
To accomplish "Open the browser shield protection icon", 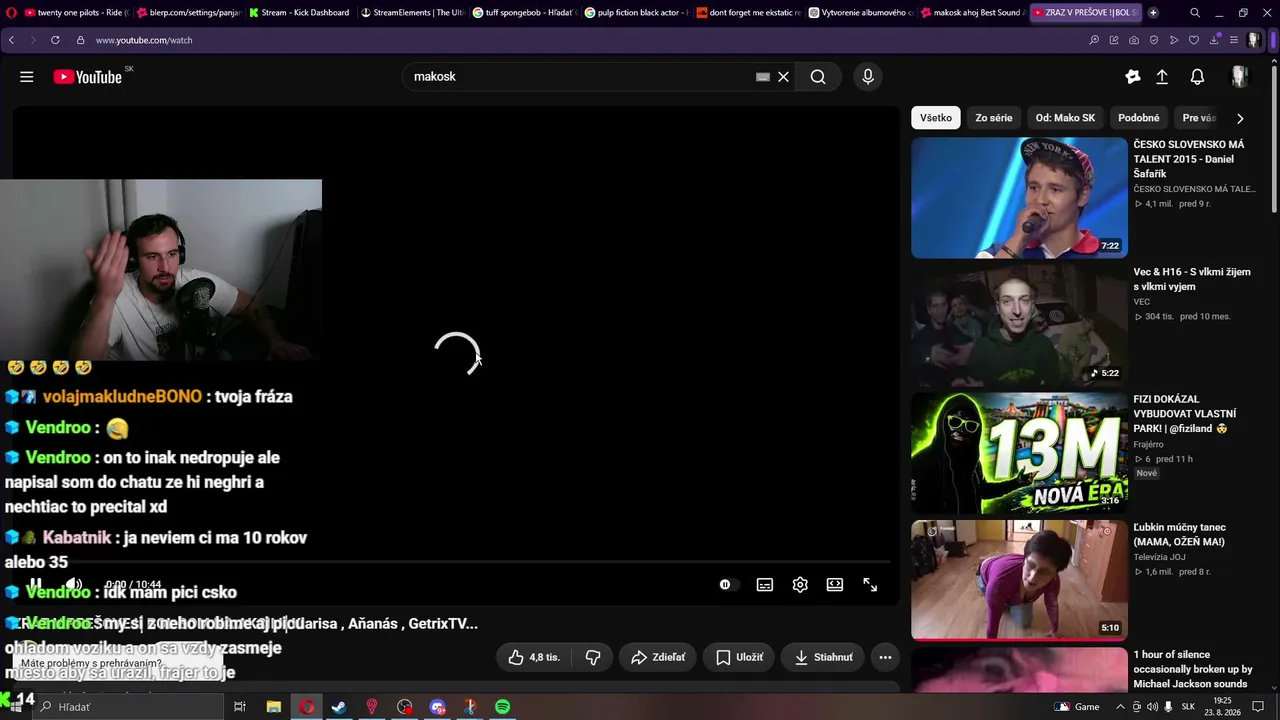I will point(1153,40).
